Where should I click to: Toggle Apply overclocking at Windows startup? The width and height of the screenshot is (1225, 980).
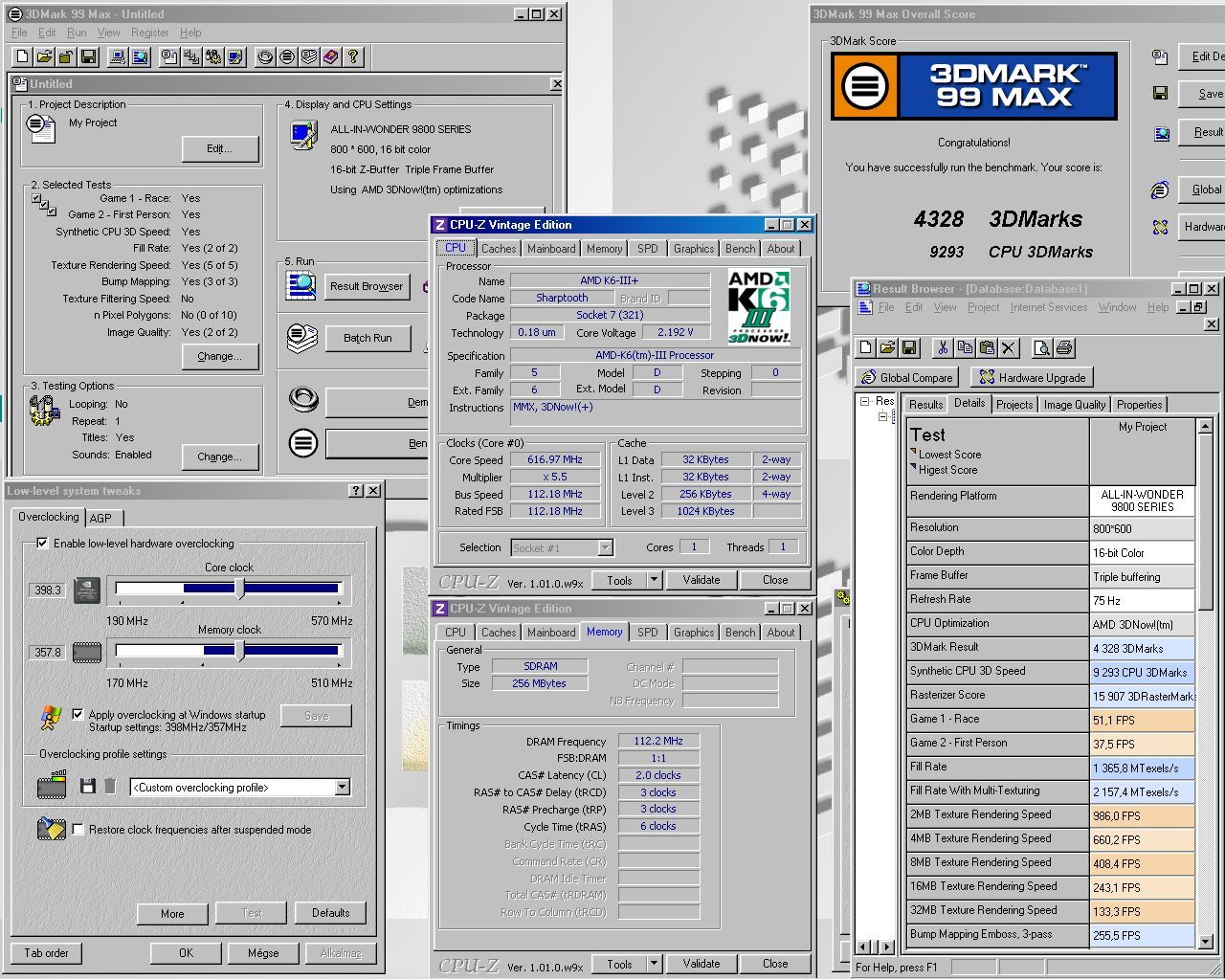coord(78,714)
